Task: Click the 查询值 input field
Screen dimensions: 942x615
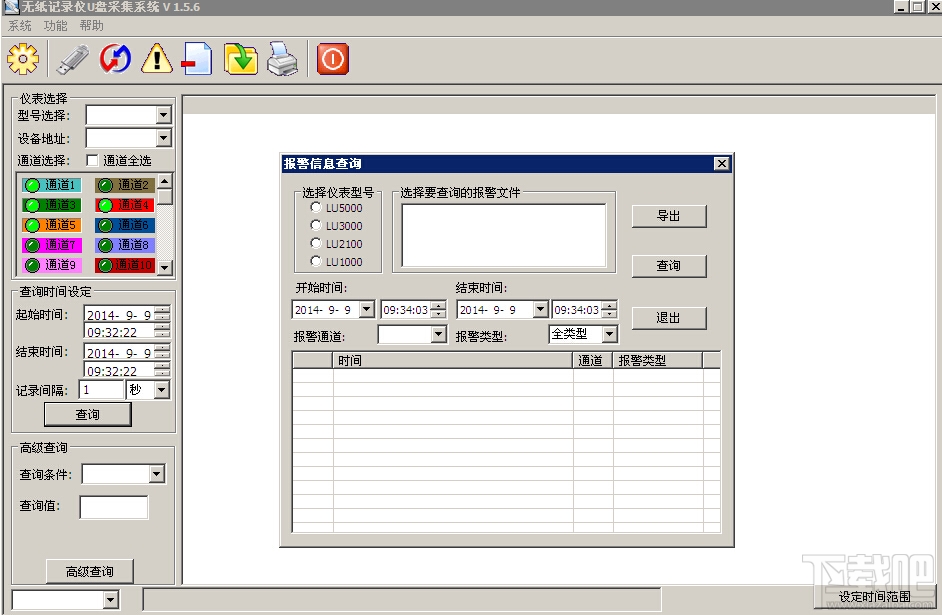Action: tap(114, 507)
